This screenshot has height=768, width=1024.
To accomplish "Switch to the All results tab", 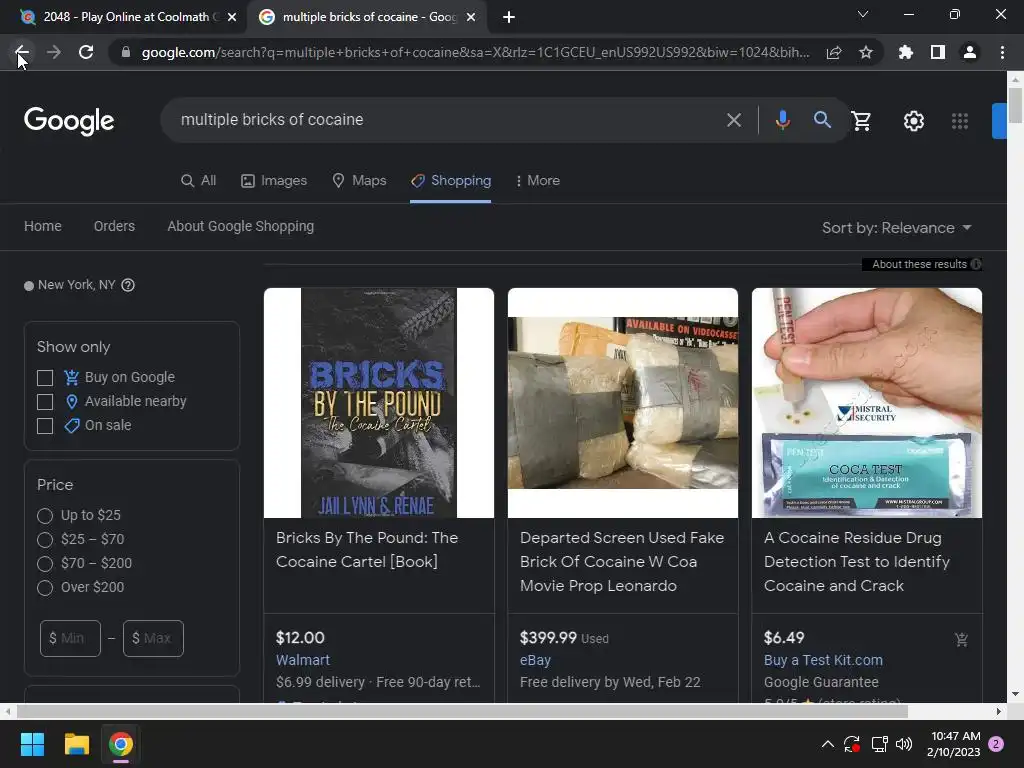I will tap(199, 181).
